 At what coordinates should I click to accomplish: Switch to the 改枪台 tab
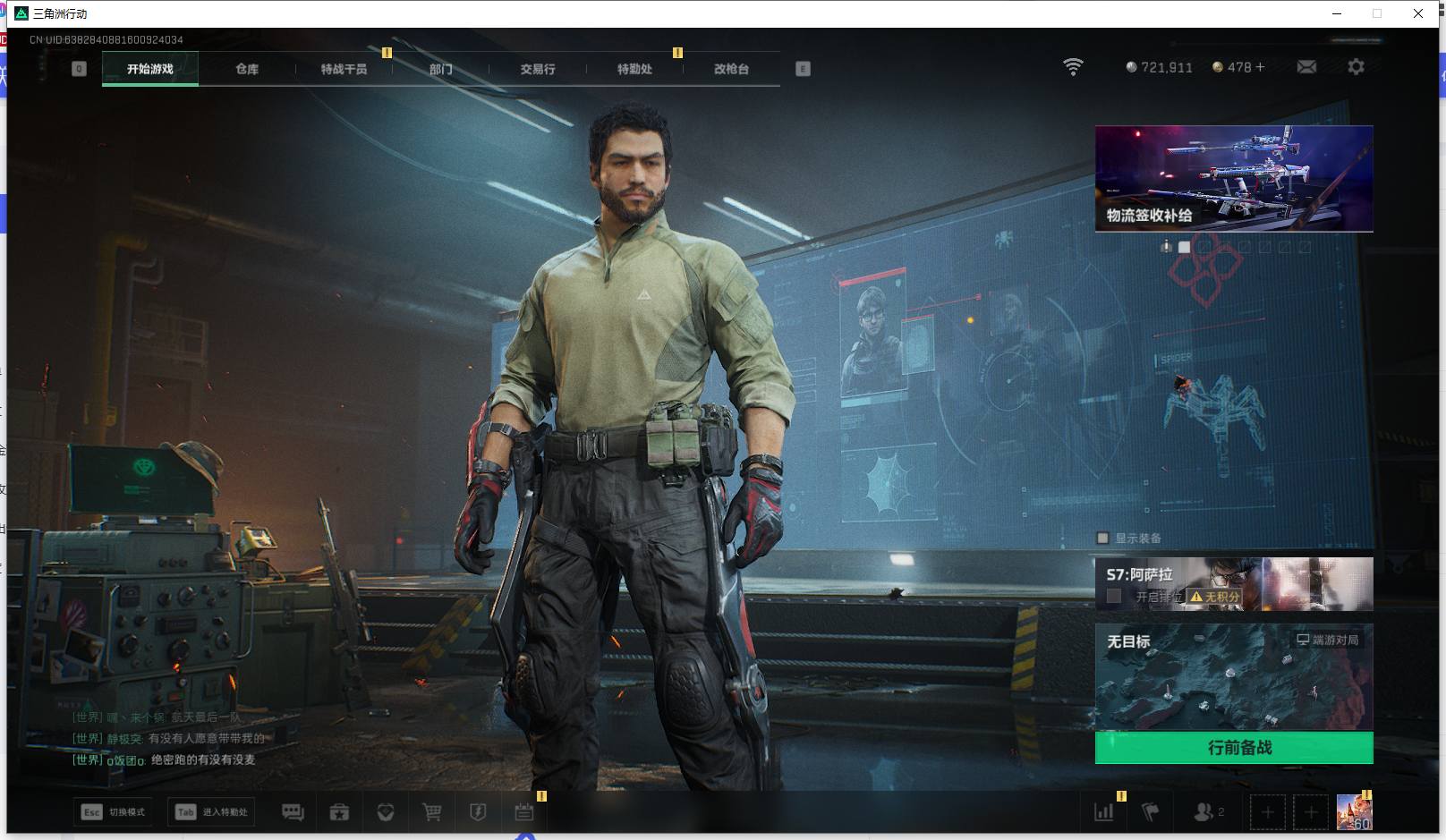click(731, 69)
